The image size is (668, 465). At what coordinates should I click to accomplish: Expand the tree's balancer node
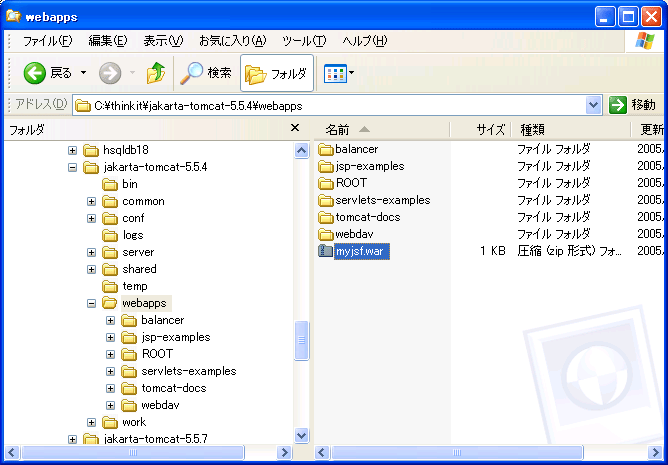110,321
